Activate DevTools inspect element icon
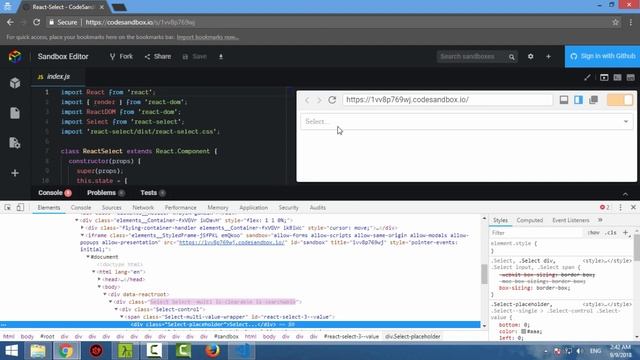 8,208
